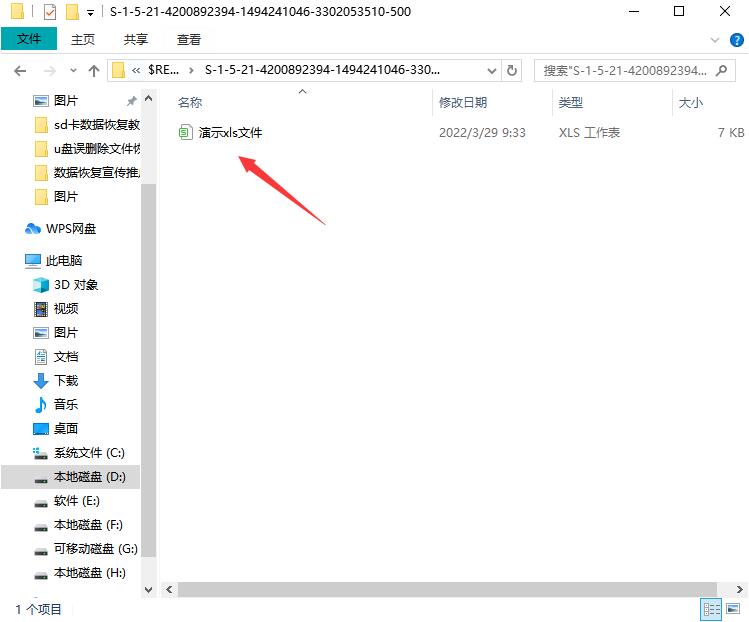Image resolution: width=749 pixels, height=622 pixels.
Task: Open the 共享 ribbon tab
Action: (135, 39)
